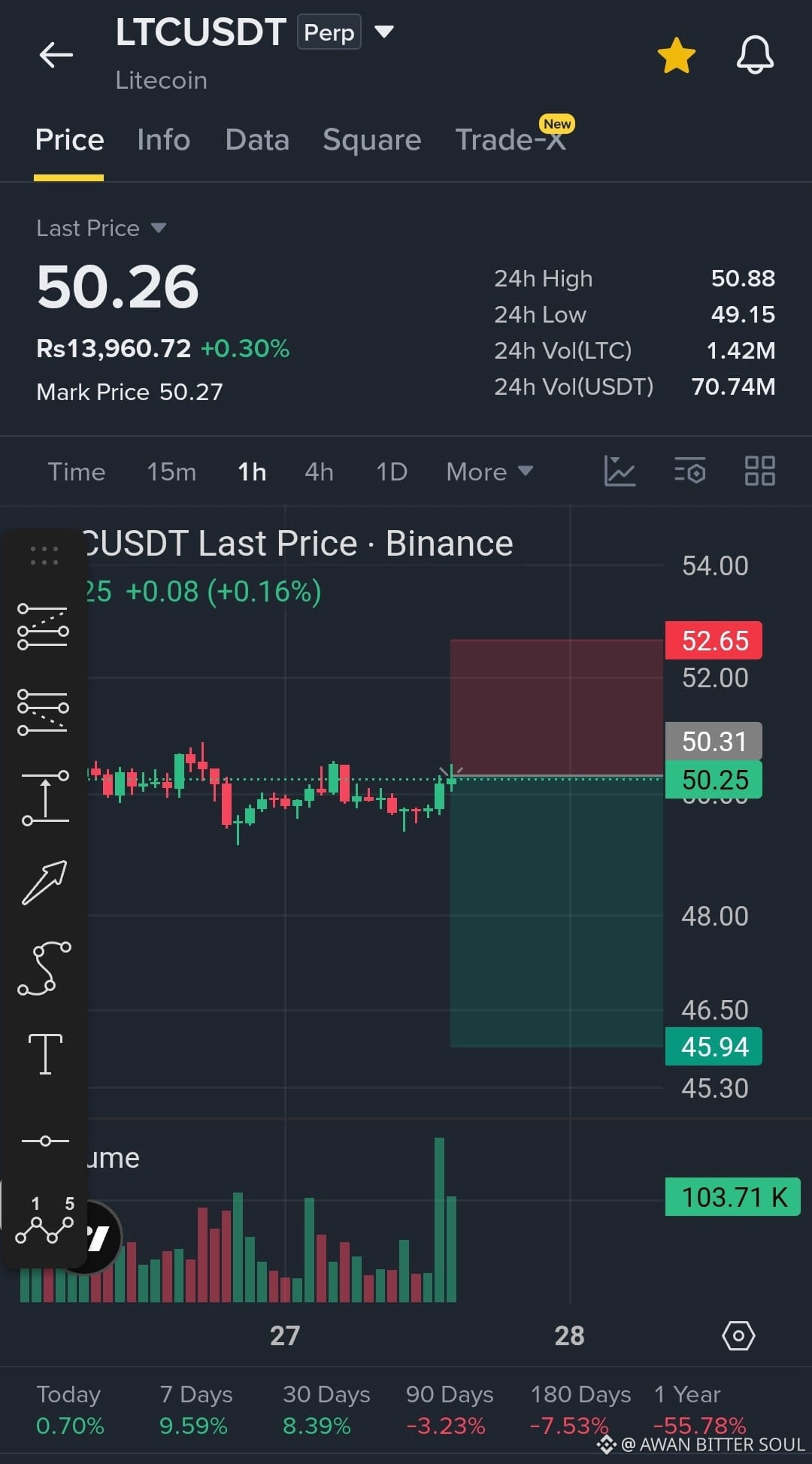Select the text annotation tool

point(45,1054)
